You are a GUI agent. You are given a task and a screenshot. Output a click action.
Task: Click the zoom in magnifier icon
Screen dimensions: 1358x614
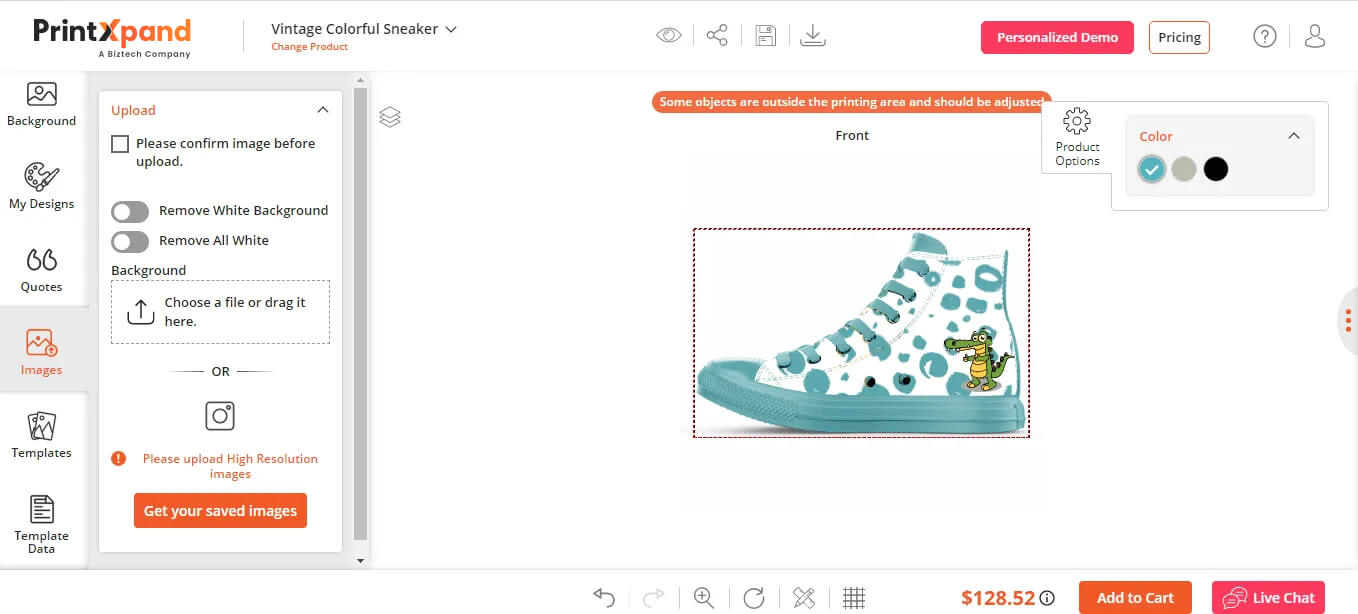(704, 597)
